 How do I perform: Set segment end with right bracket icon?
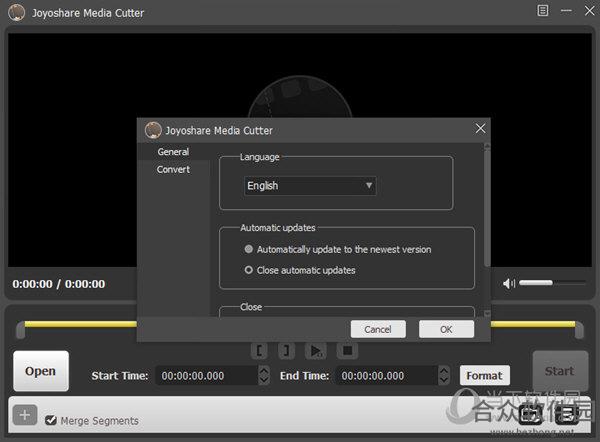[x=286, y=351]
